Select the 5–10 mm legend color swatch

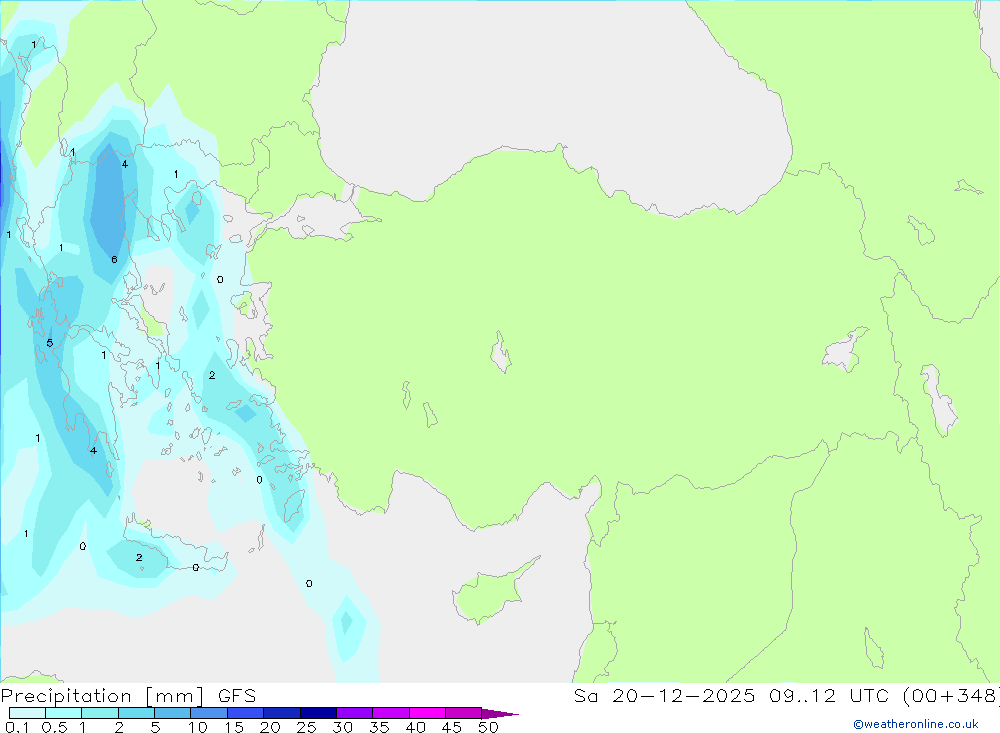pos(173,713)
